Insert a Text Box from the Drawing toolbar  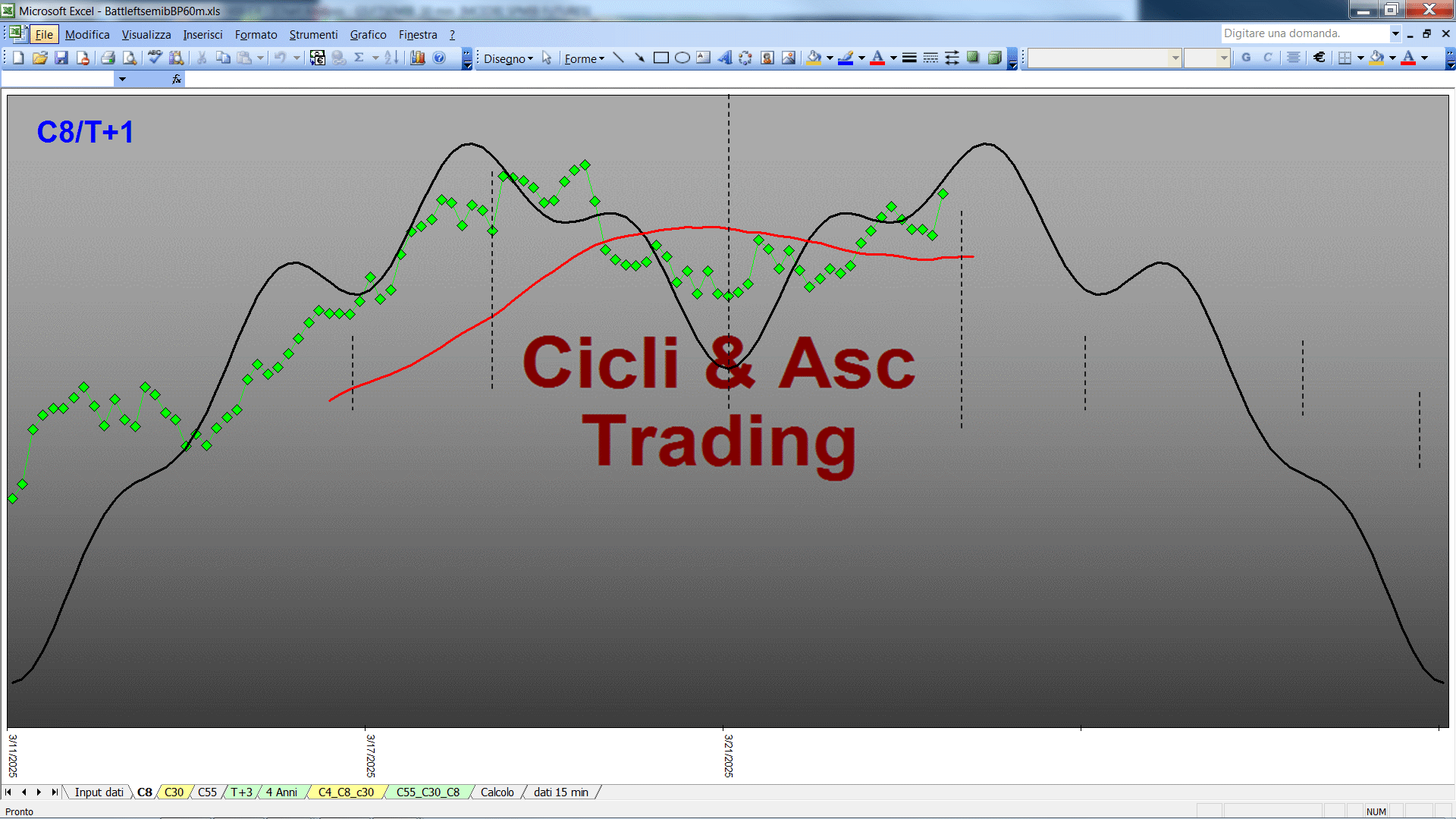click(x=704, y=58)
